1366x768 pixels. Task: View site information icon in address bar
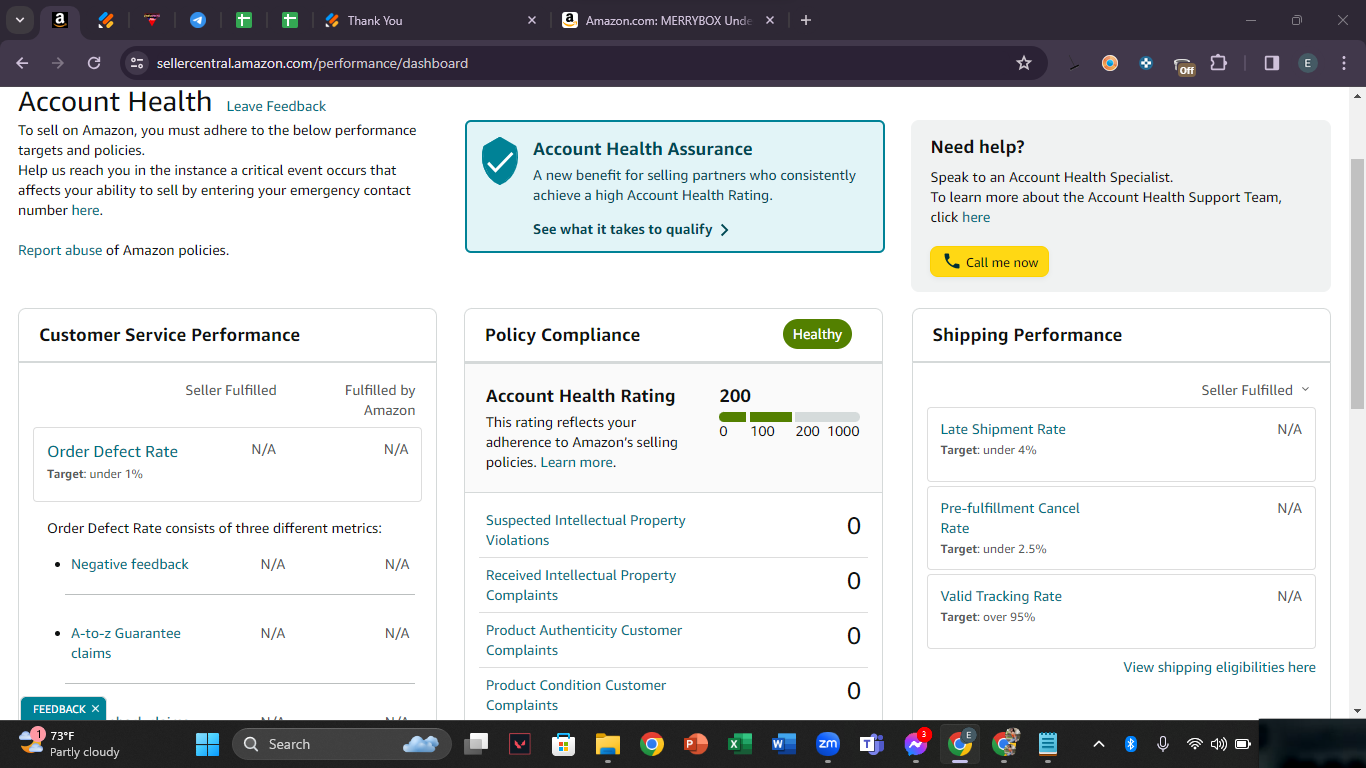click(138, 63)
